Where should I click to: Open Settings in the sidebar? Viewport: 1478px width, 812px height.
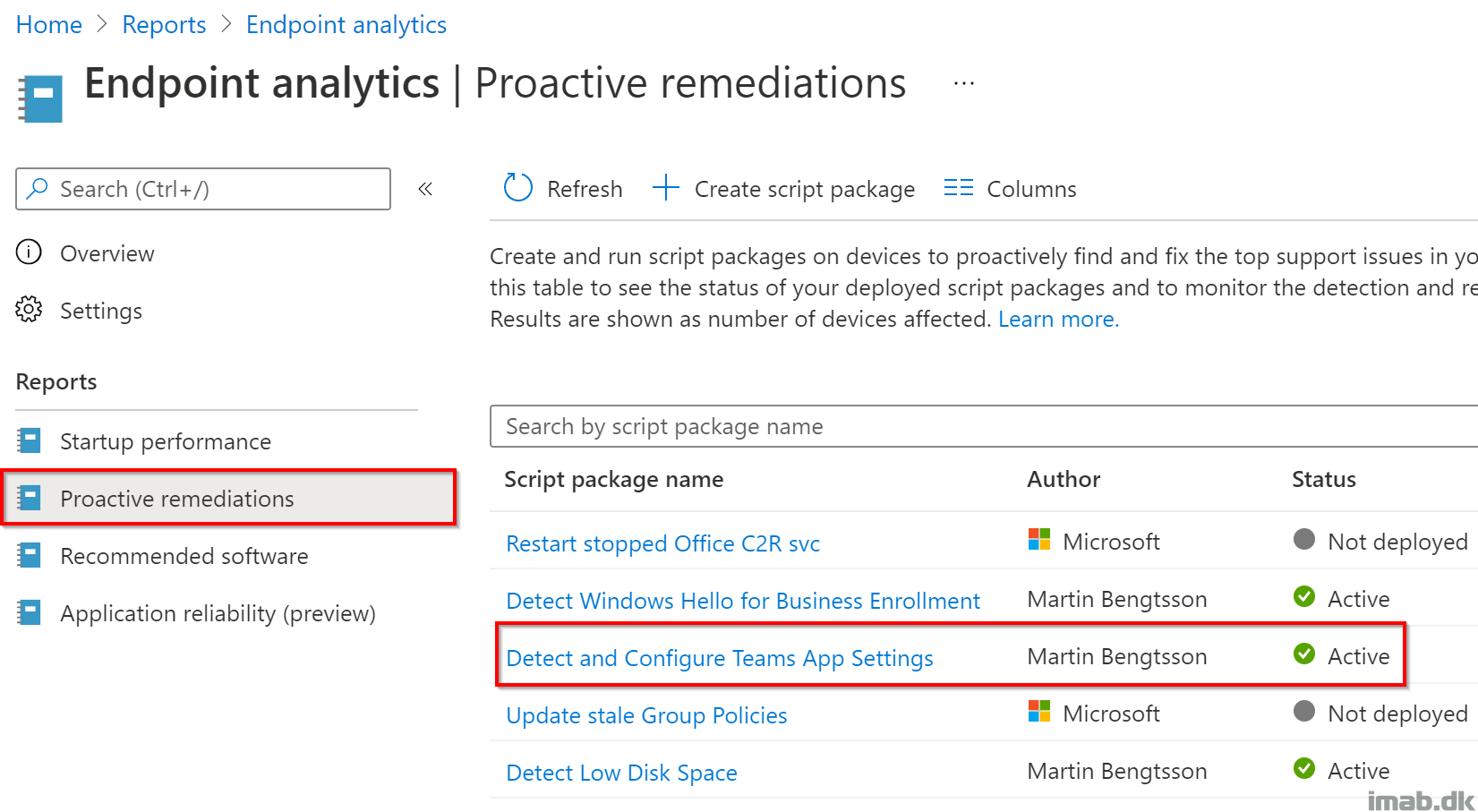(x=101, y=311)
